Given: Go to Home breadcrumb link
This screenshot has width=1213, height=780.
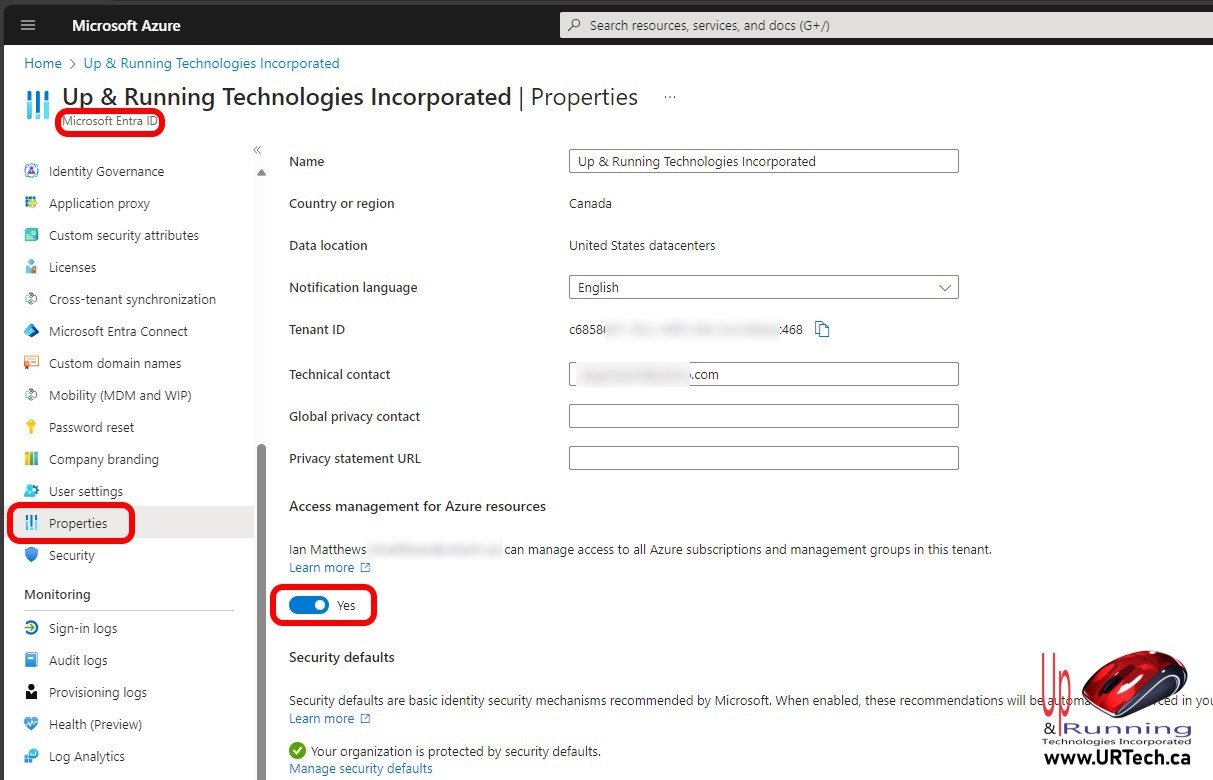Looking at the screenshot, I should point(43,63).
